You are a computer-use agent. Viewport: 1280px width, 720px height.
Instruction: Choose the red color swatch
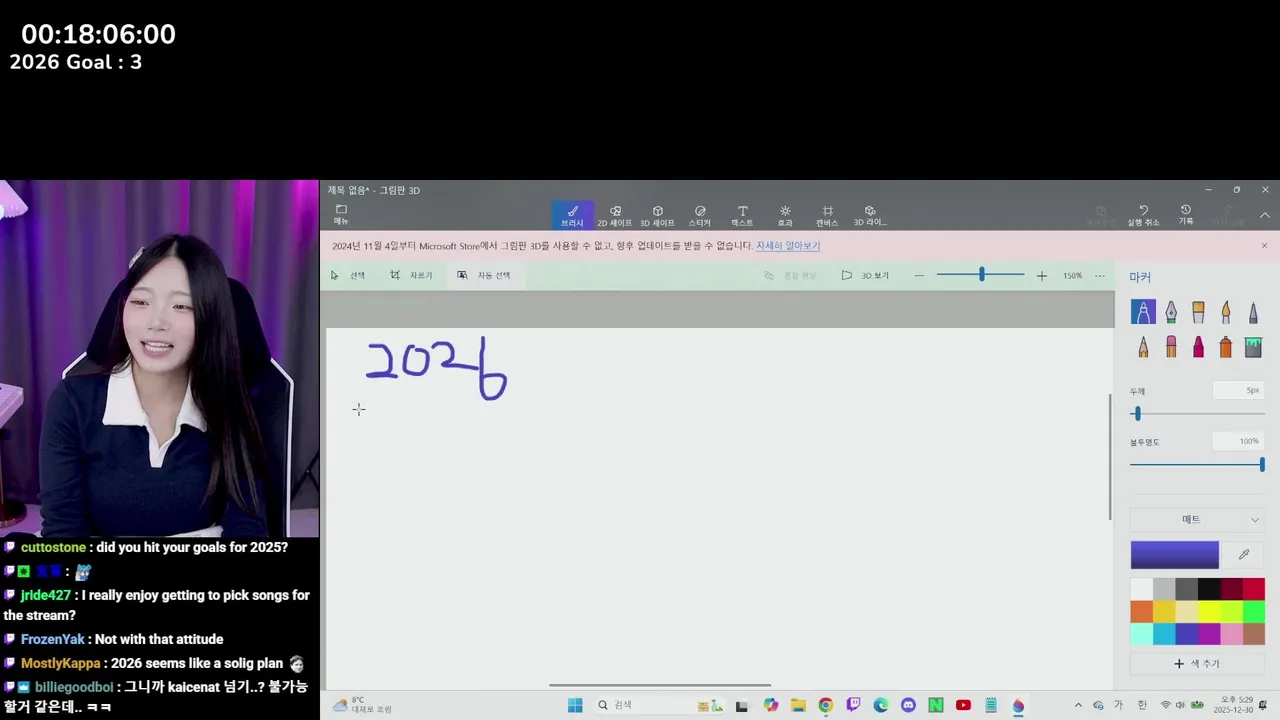click(x=1254, y=589)
